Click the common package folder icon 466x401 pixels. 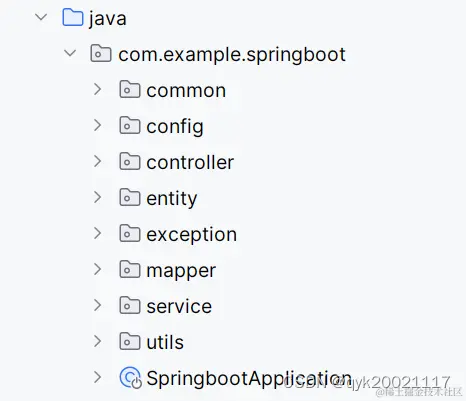(130, 89)
